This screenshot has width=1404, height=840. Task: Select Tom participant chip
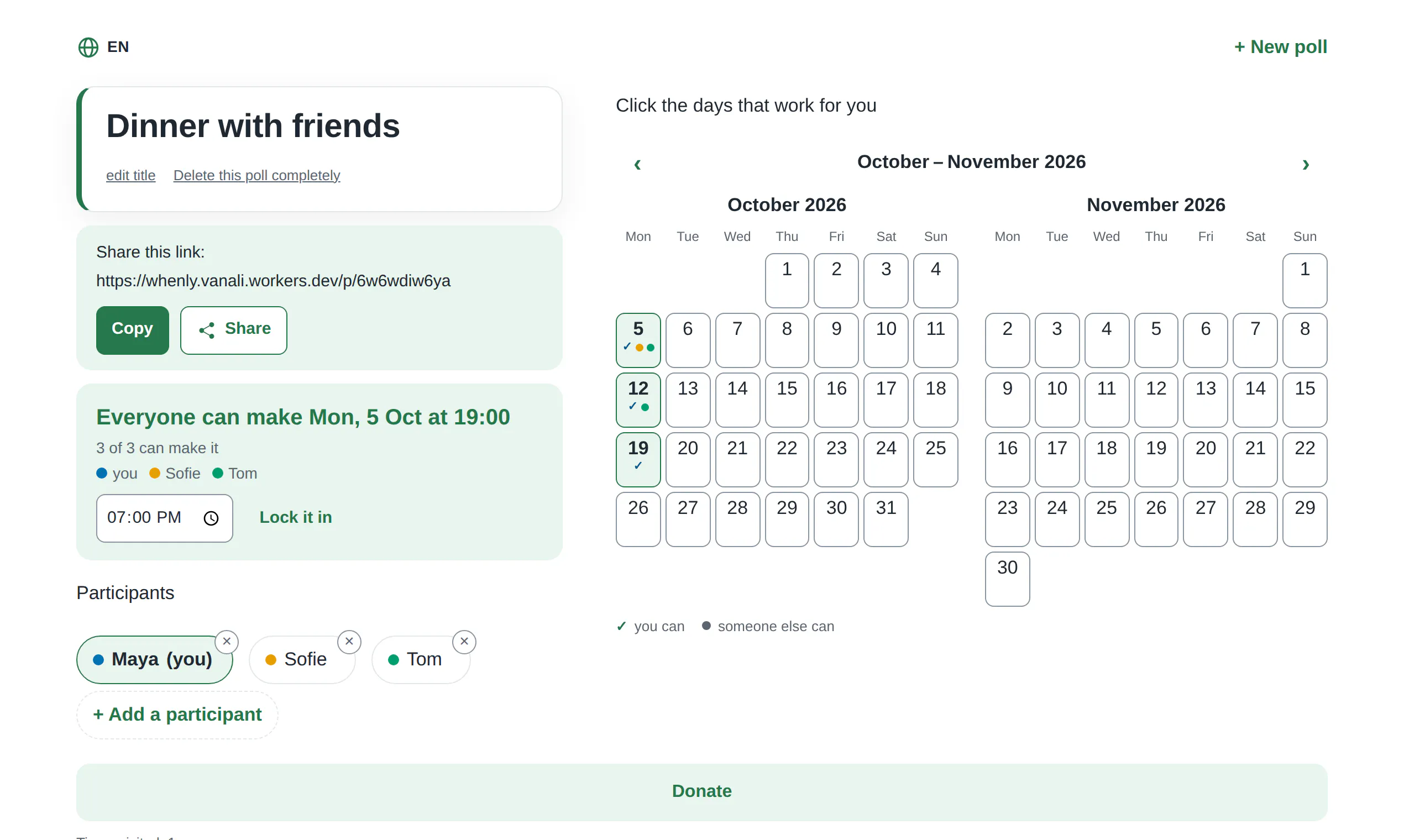[x=421, y=659]
